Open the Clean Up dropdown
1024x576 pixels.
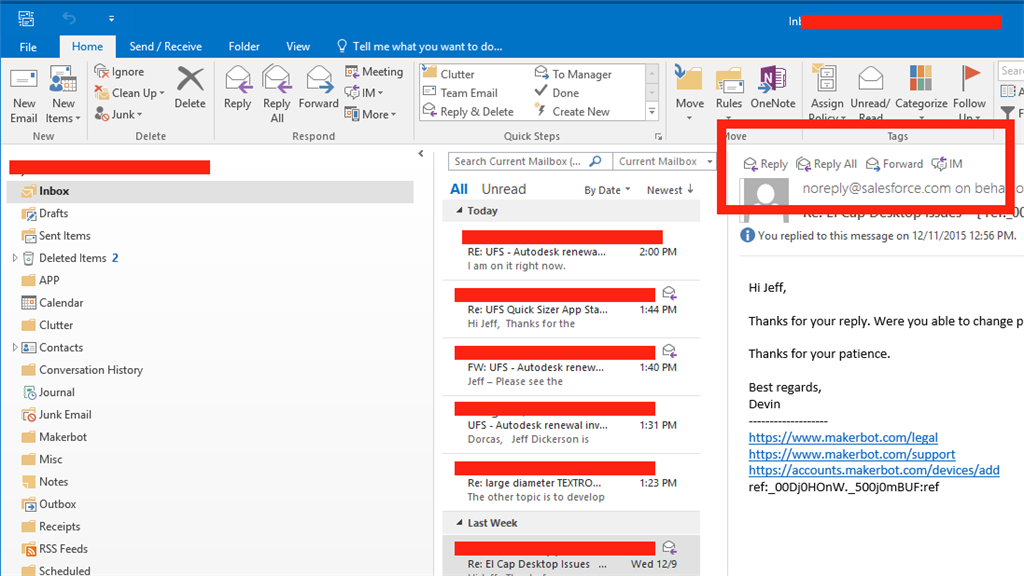(129, 93)
